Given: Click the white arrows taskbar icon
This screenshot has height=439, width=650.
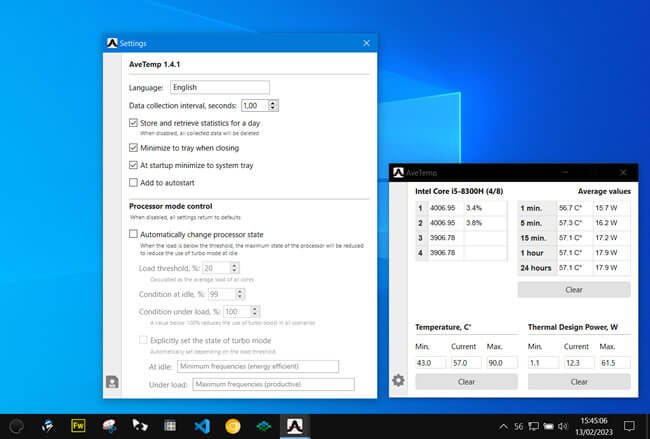Looking at the screenshot, I should [x=140, y=426].
